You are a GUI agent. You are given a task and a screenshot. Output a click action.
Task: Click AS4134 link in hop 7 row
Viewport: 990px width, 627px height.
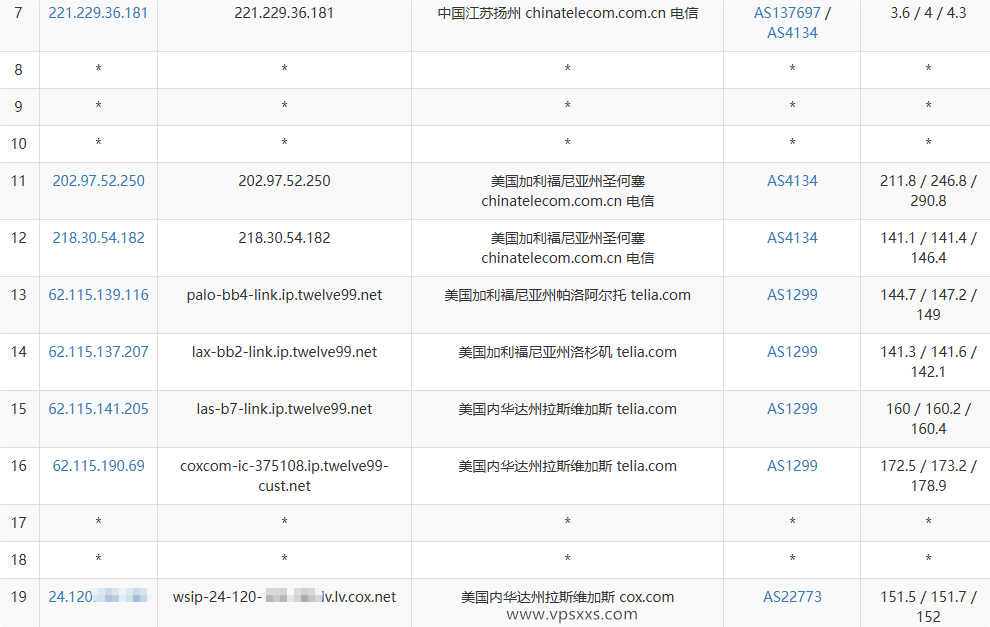pos(792,33)
